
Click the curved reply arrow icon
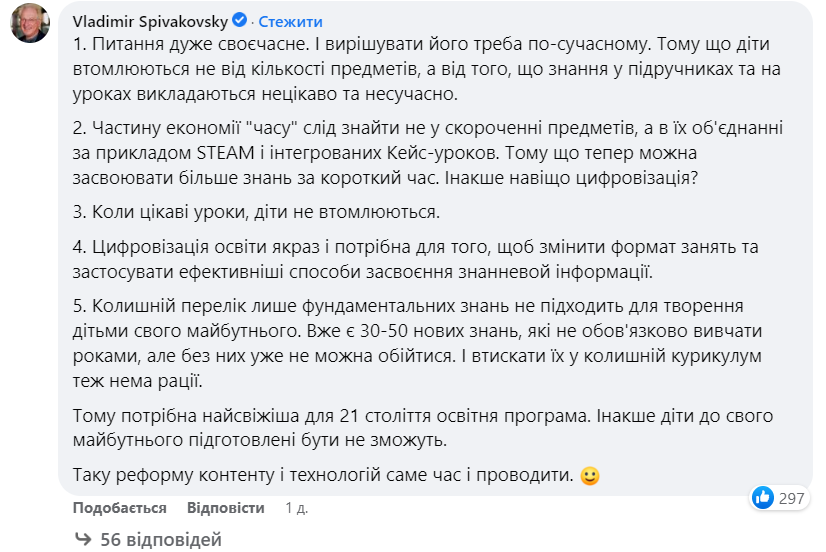(83, 539)
